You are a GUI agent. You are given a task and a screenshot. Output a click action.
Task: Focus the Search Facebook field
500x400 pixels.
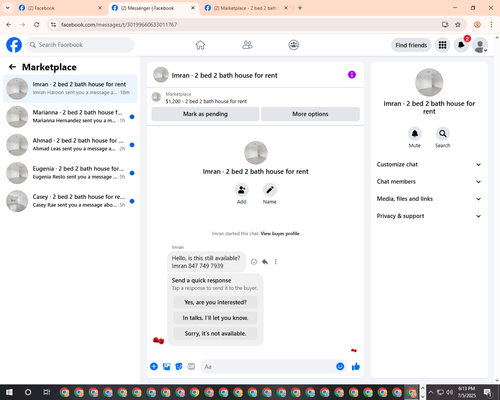(80, 45)
